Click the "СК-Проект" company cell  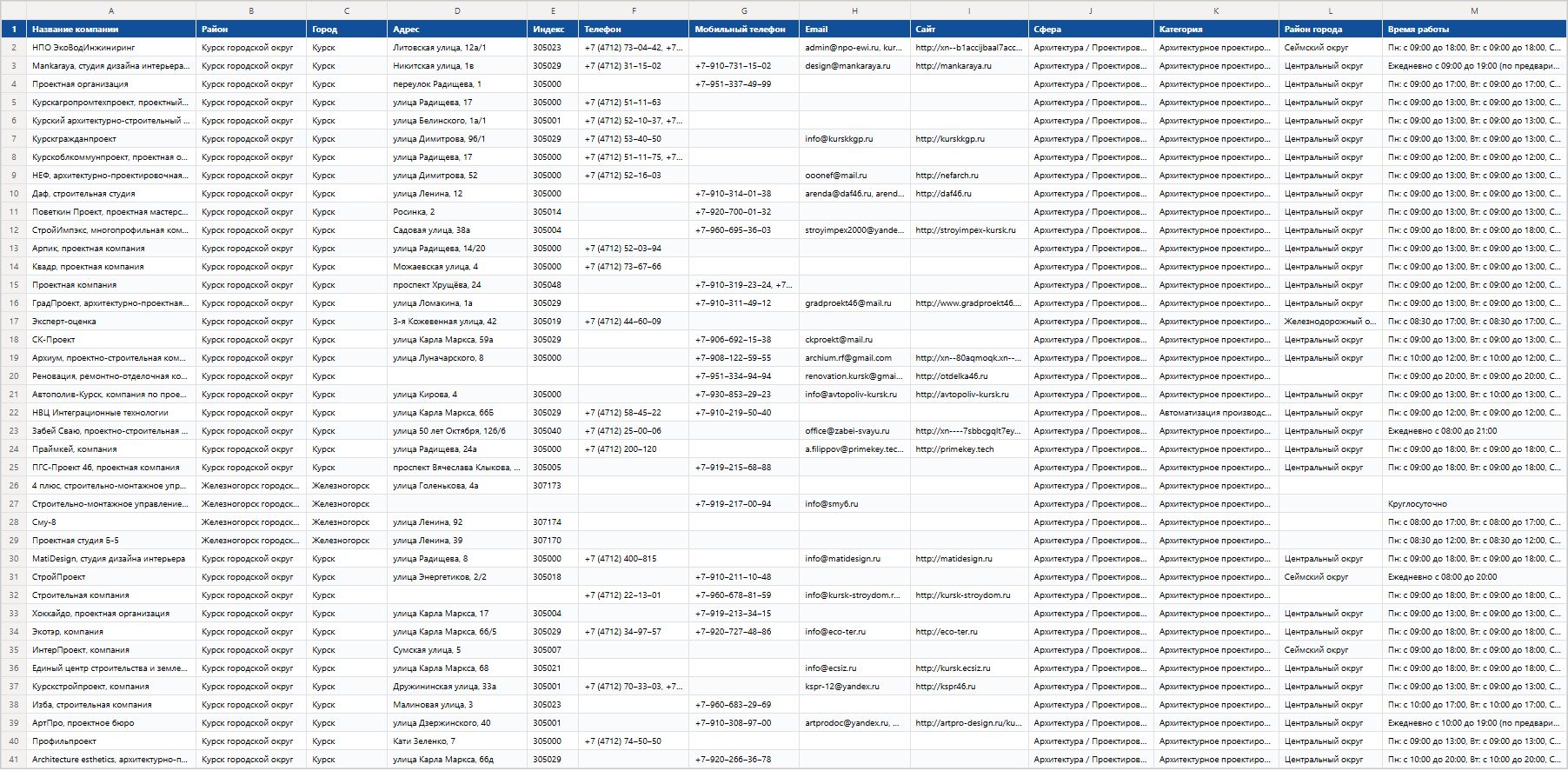coord(111,340)
